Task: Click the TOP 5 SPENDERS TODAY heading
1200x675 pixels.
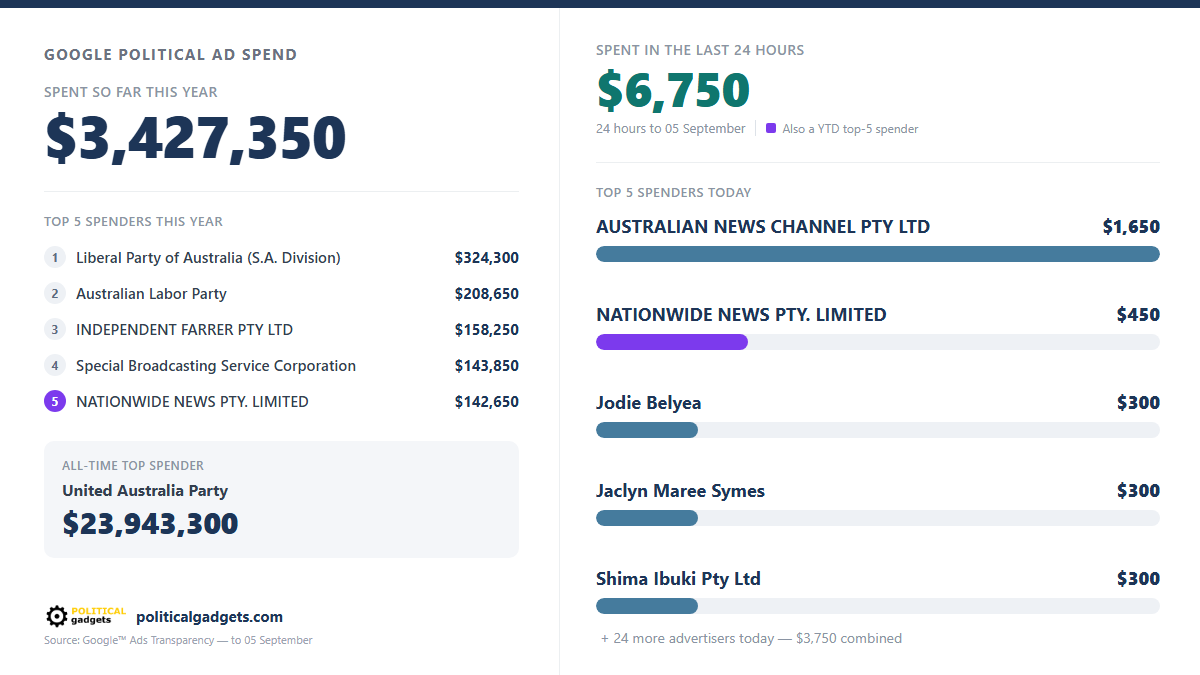Action: (x=674, y=192)
